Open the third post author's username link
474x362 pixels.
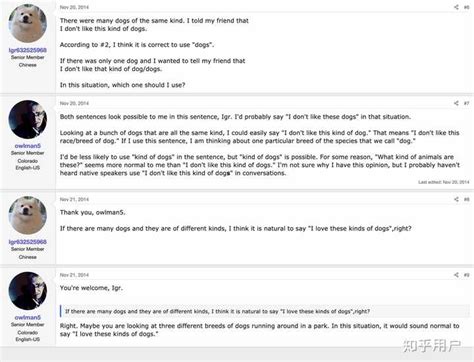point(28,242)
